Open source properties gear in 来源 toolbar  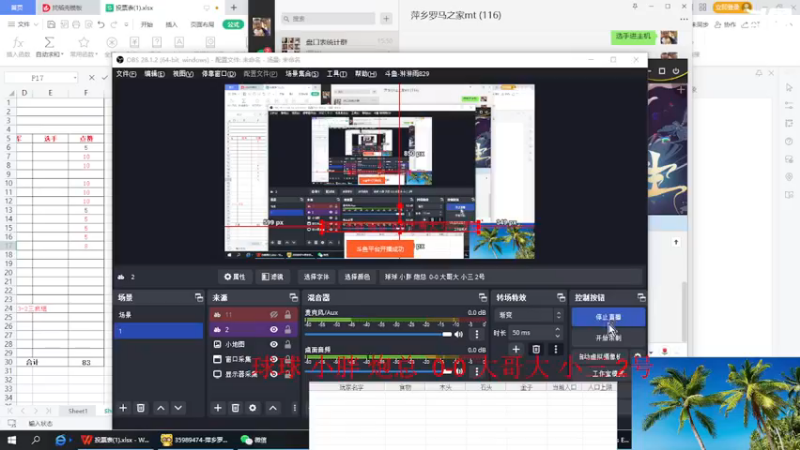click(253, 408)
